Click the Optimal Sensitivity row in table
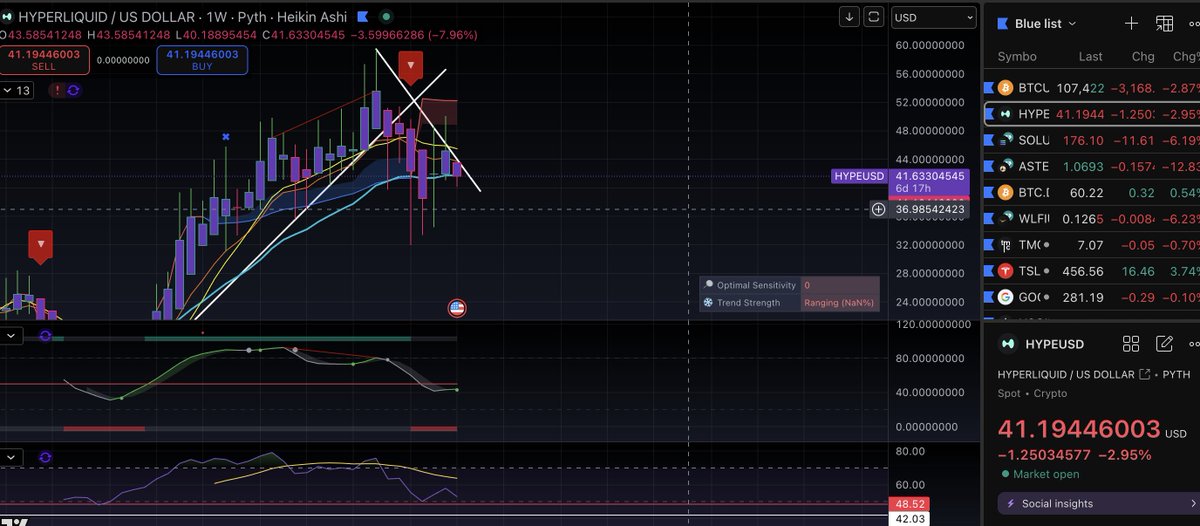Viewport: 1200px width, 526px height. (789, 286)
